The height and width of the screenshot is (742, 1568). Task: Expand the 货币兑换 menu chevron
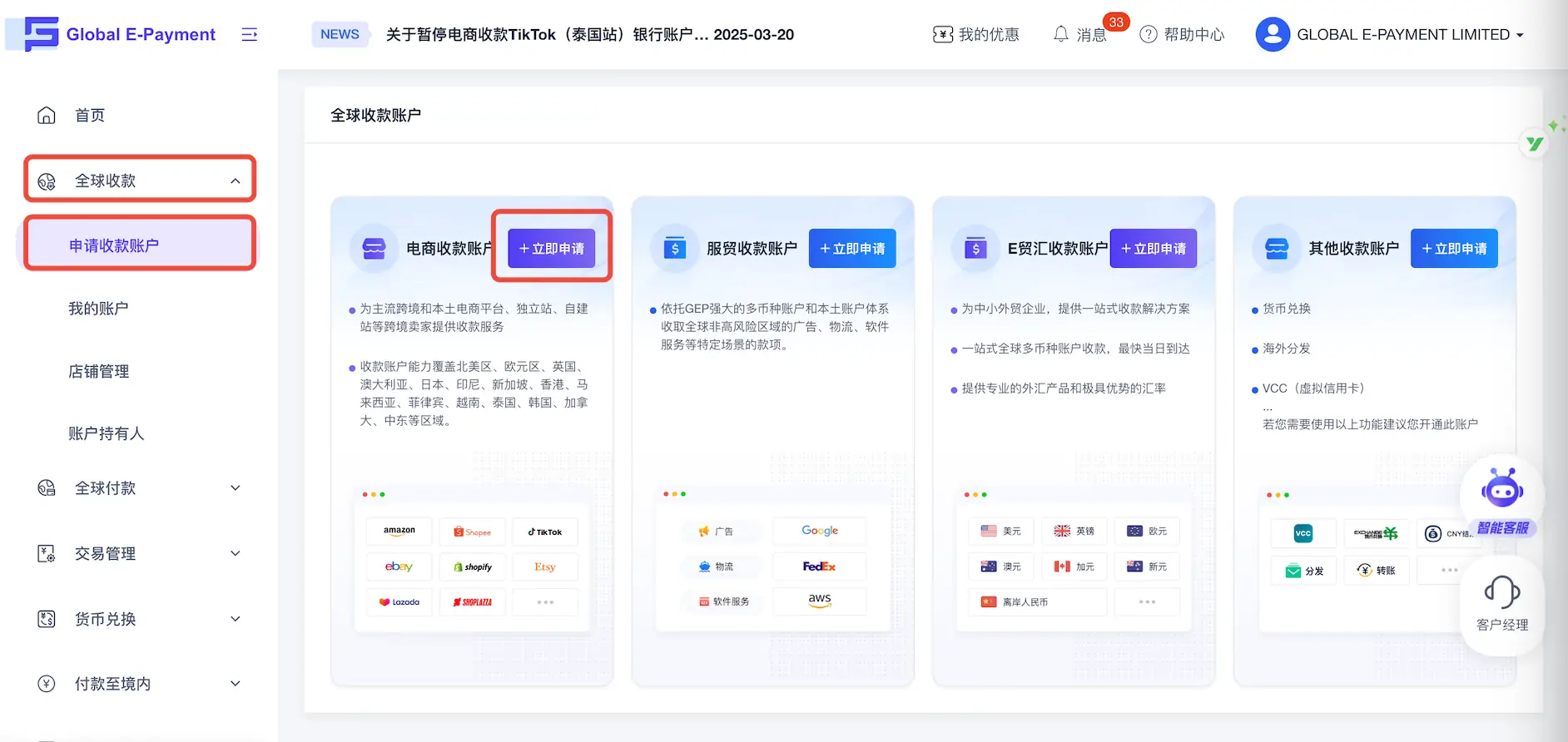pos(236,618)
